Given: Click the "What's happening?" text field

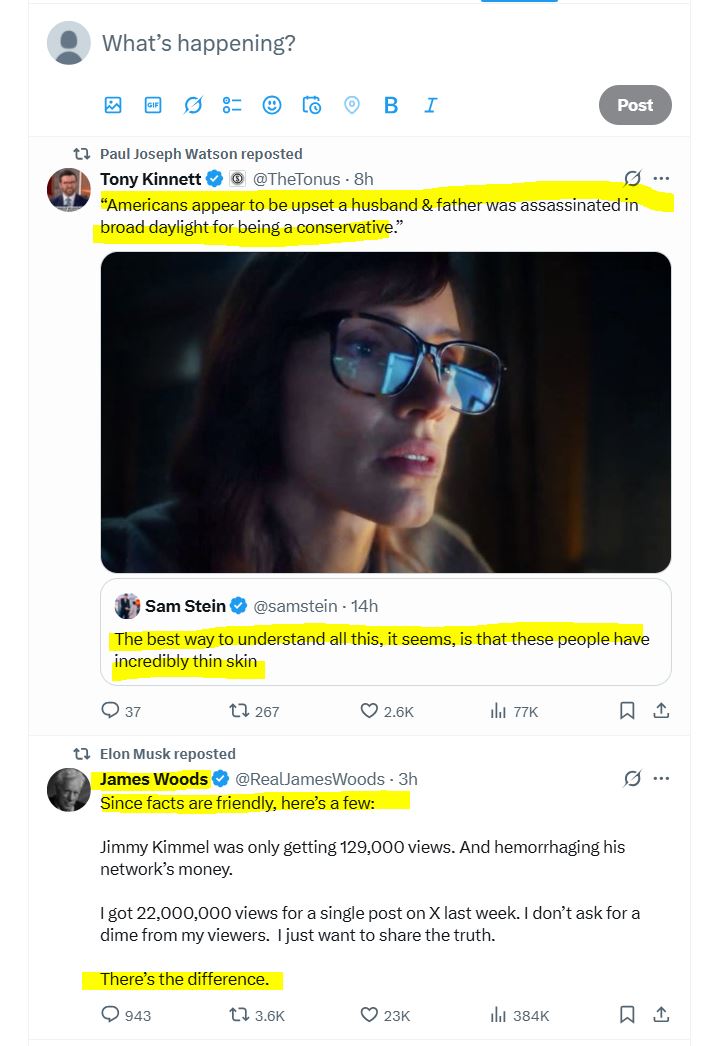Looking at the screenshot, I should pyautogui.click(x=300, y=44).
